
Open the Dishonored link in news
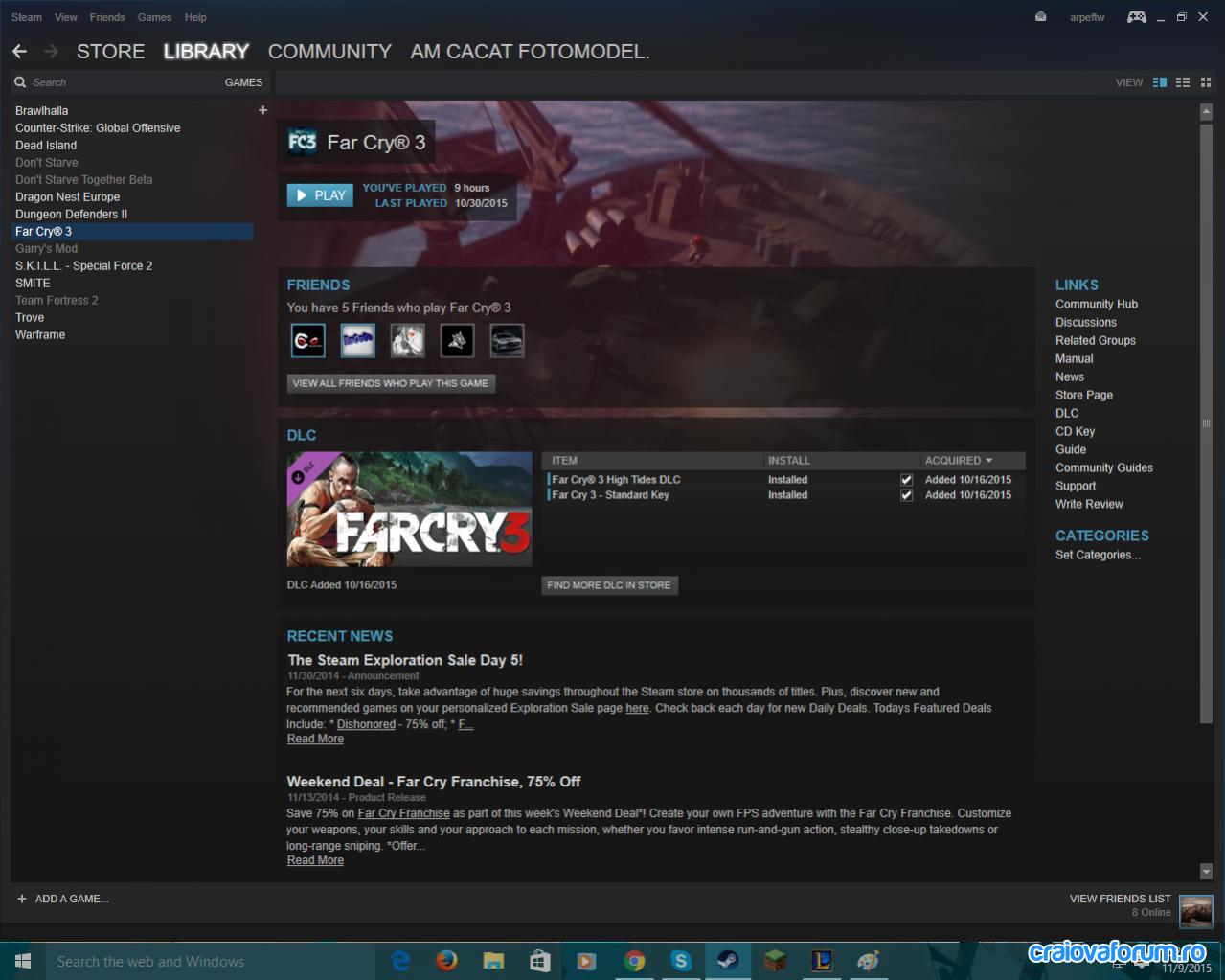tap(366, 725)
